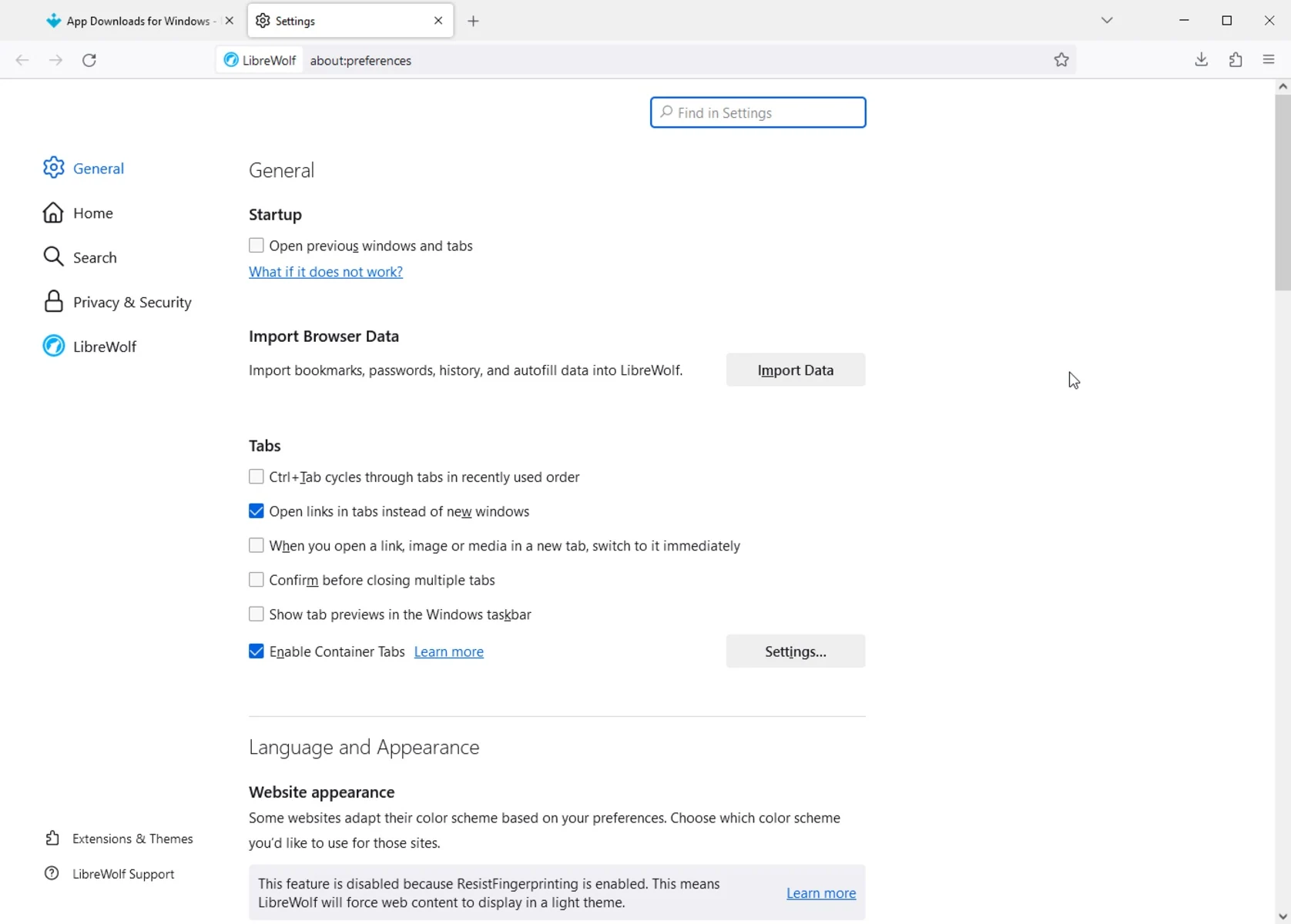The image size is (1291, 924).
Task: Open the downloads panel icon
Action: coord(1202,60)
